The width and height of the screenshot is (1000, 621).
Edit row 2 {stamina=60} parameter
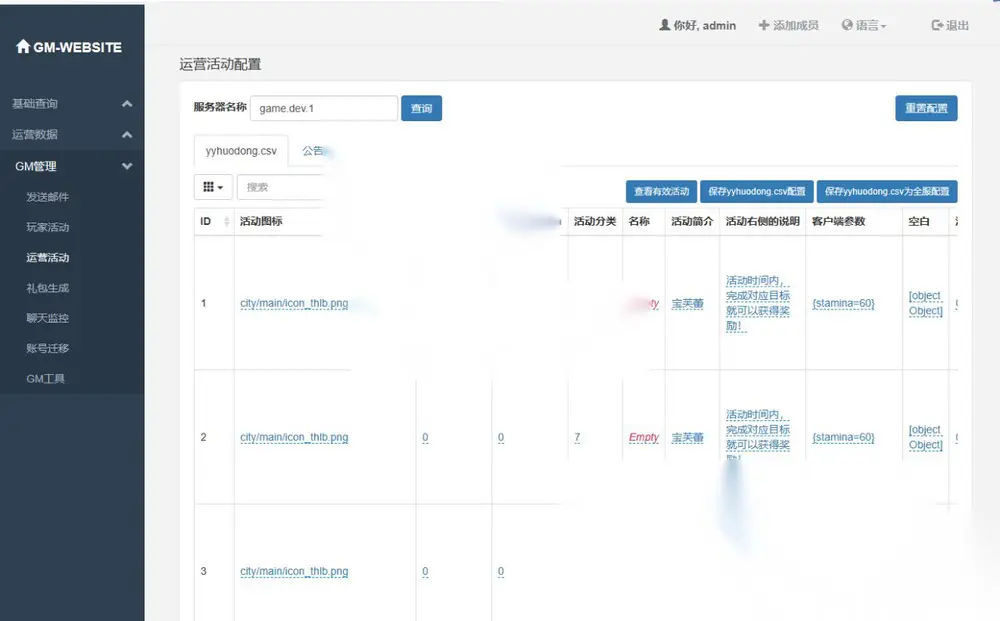[x=843, y=437]
